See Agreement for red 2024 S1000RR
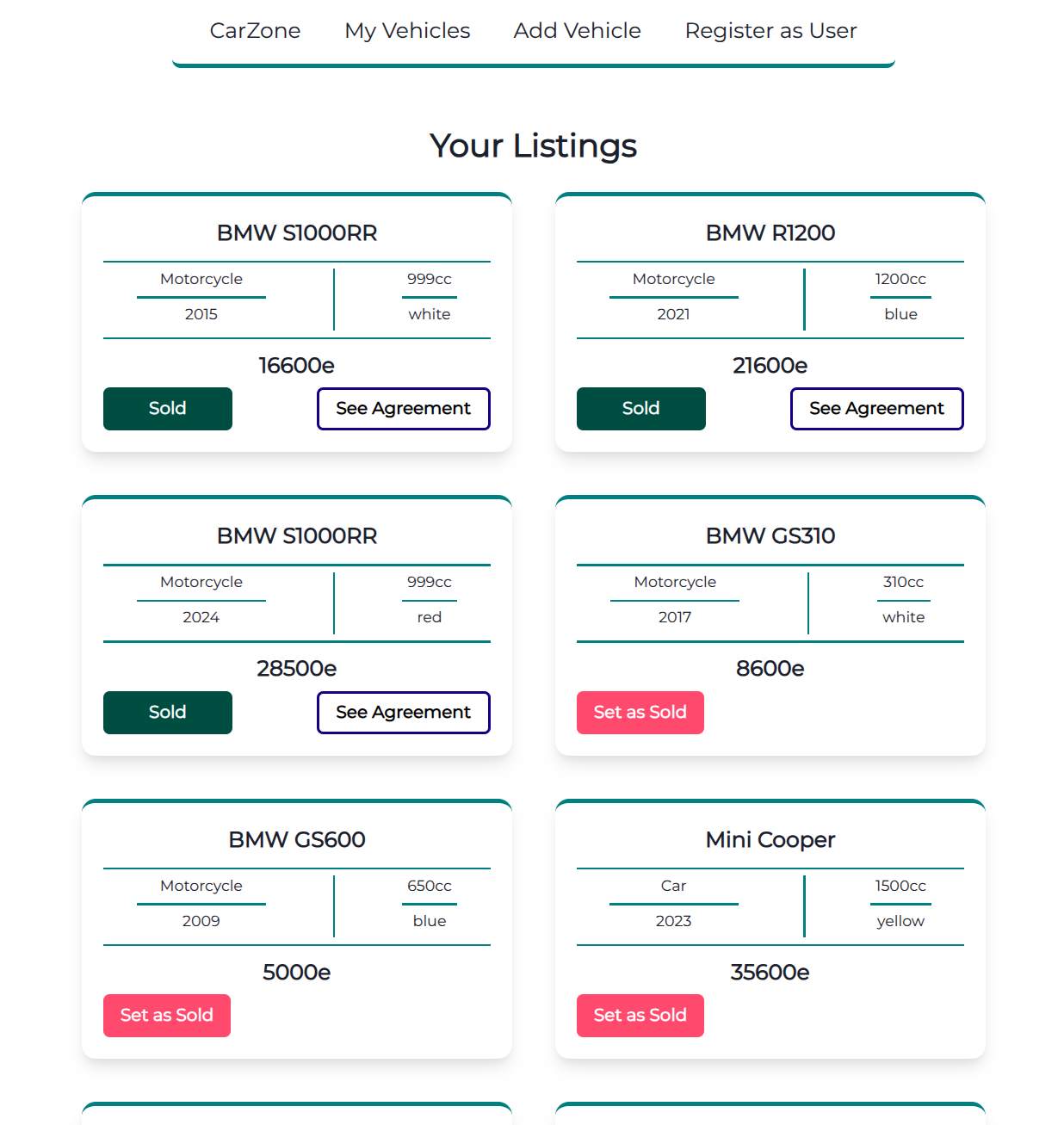Image resolution: width=1064 pixels, height=1125 pixels. click(x=403, y=713)
